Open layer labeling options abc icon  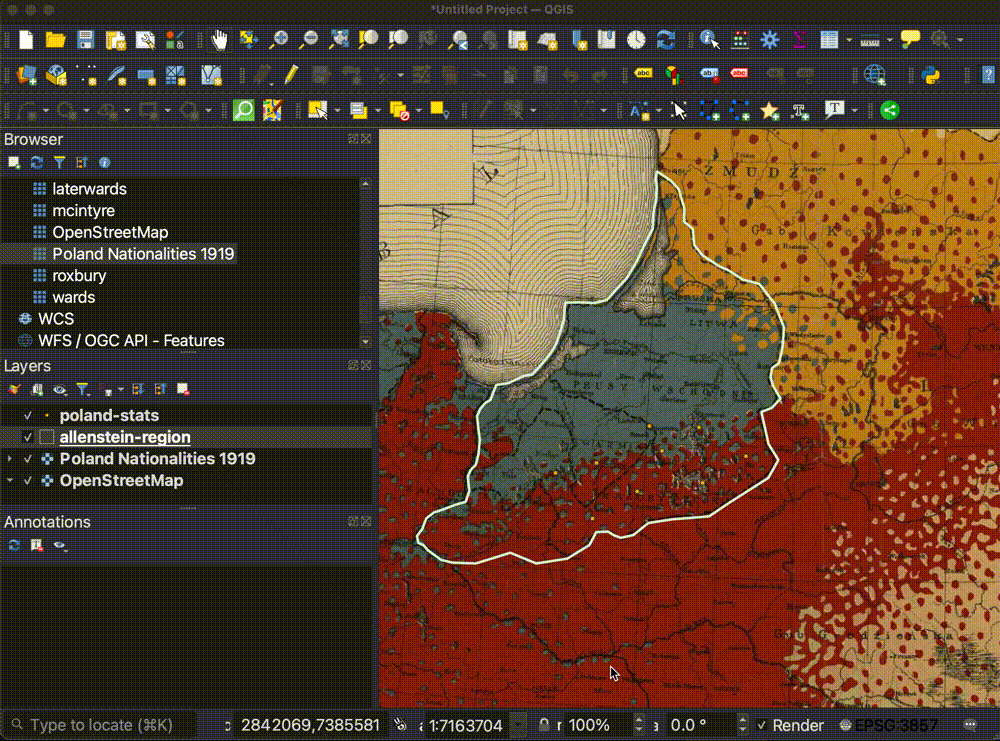point(643,74)
